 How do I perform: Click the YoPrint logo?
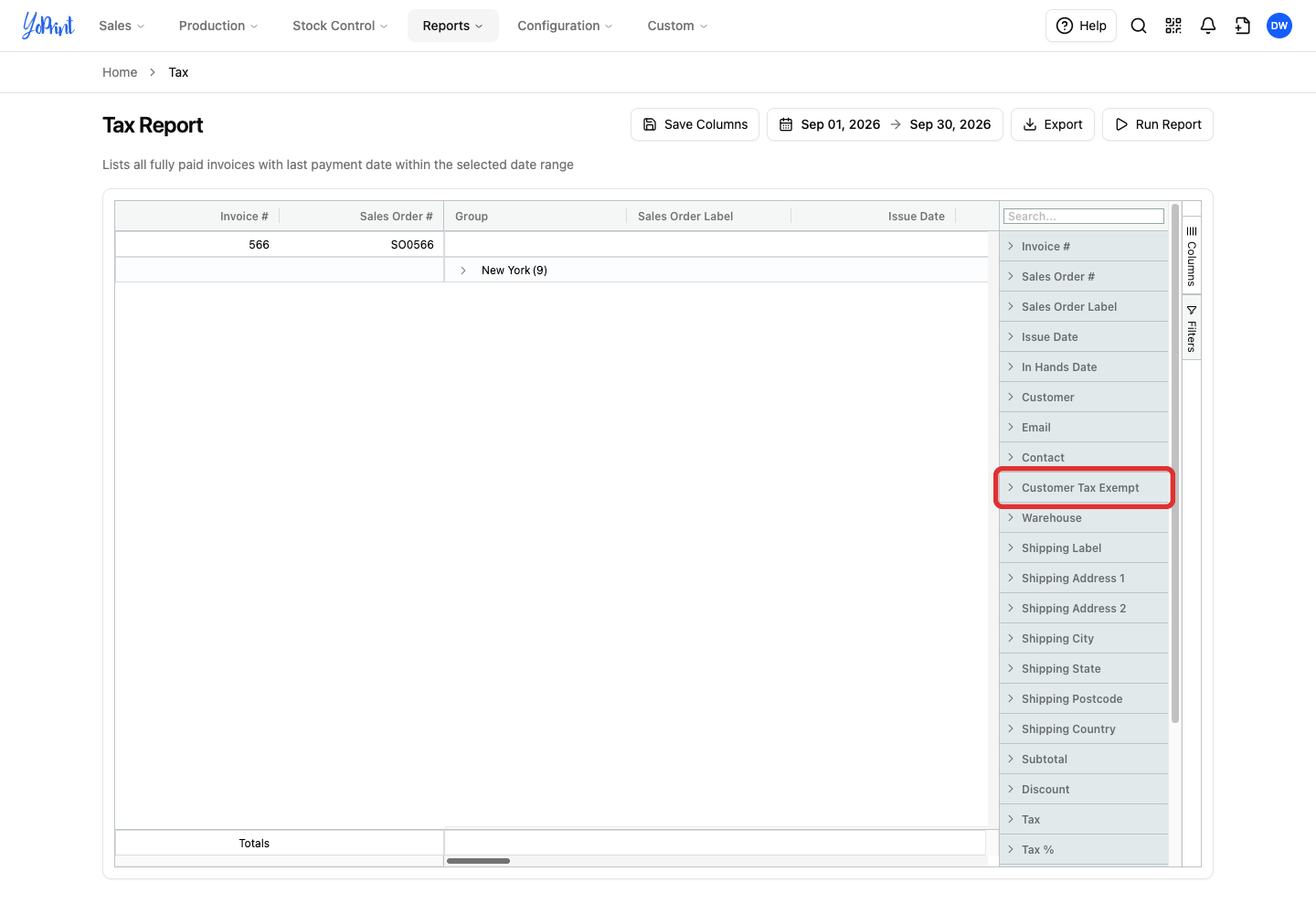(48, 26)
